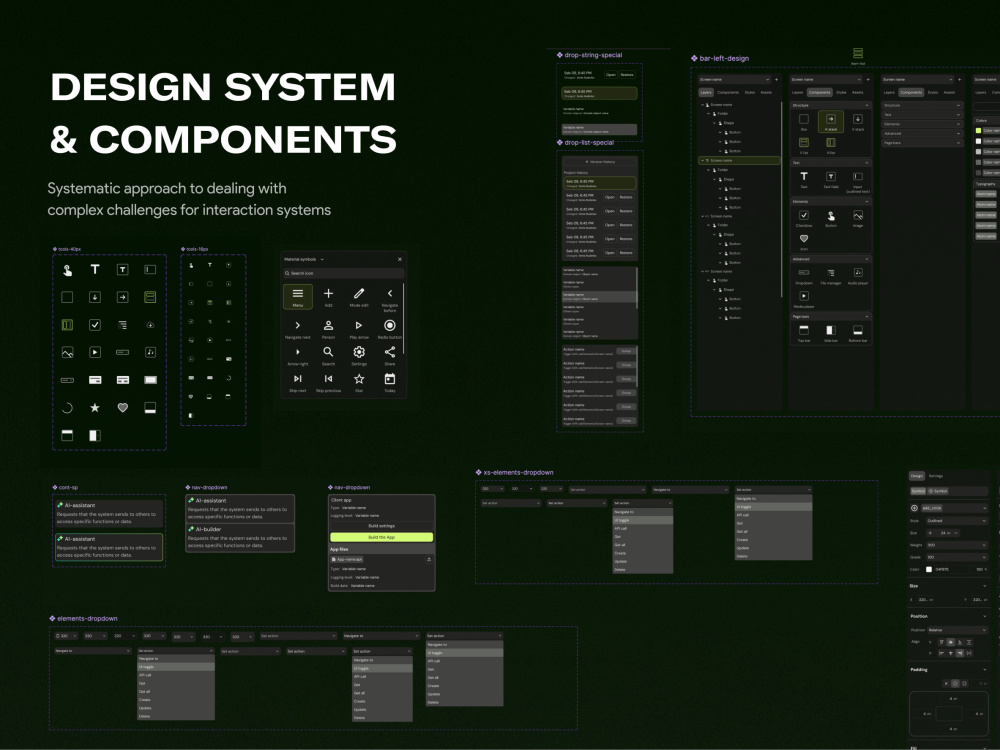Pick the white swatch in Colors list

coord(978,141)
